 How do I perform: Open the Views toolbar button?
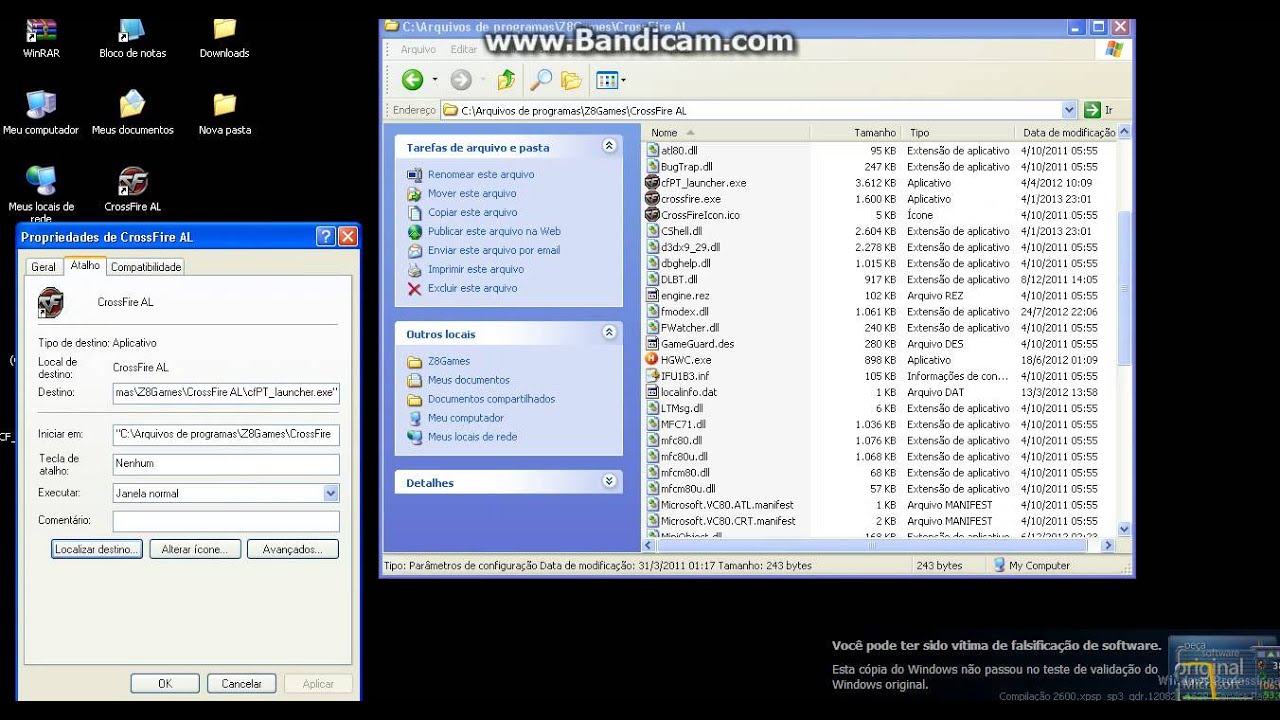click(610, 80)
